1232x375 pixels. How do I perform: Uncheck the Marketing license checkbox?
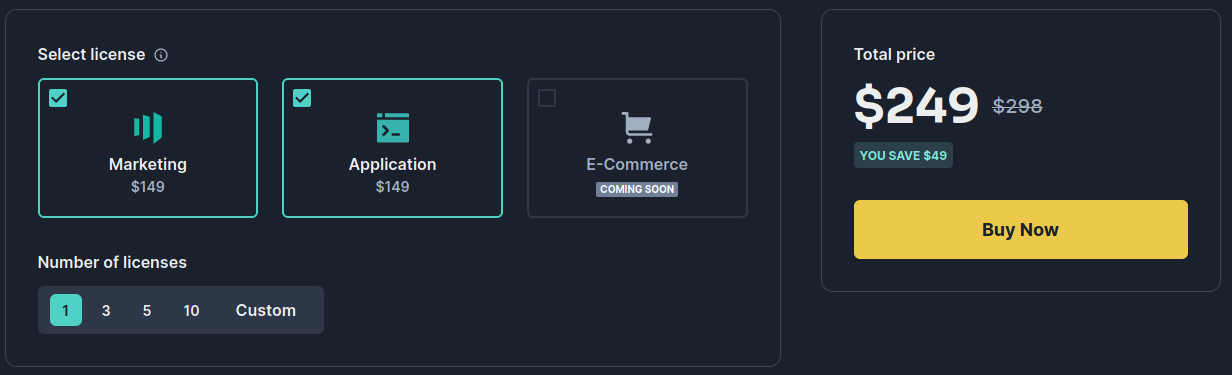click(58, 98)
